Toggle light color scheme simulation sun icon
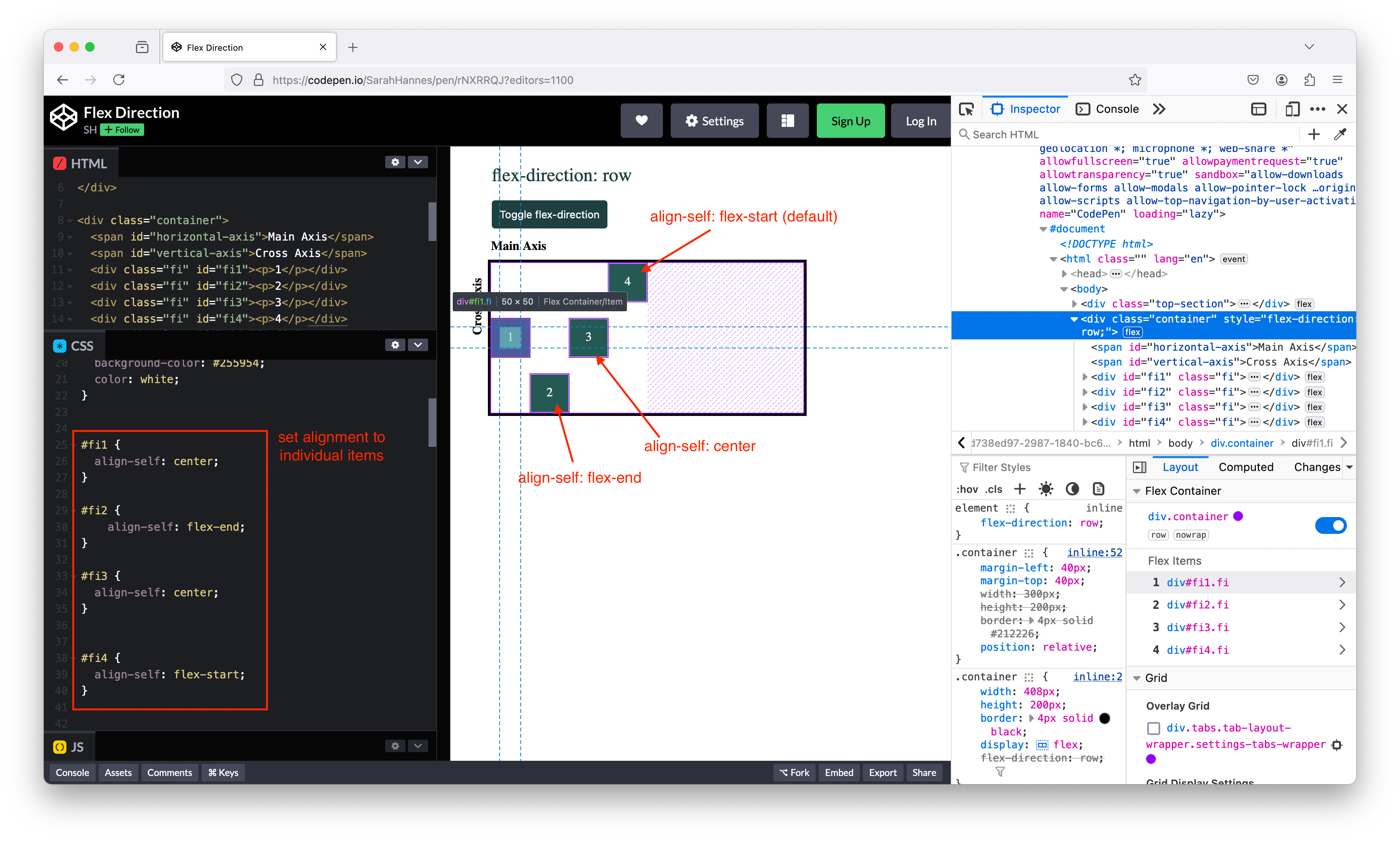 1046,489
